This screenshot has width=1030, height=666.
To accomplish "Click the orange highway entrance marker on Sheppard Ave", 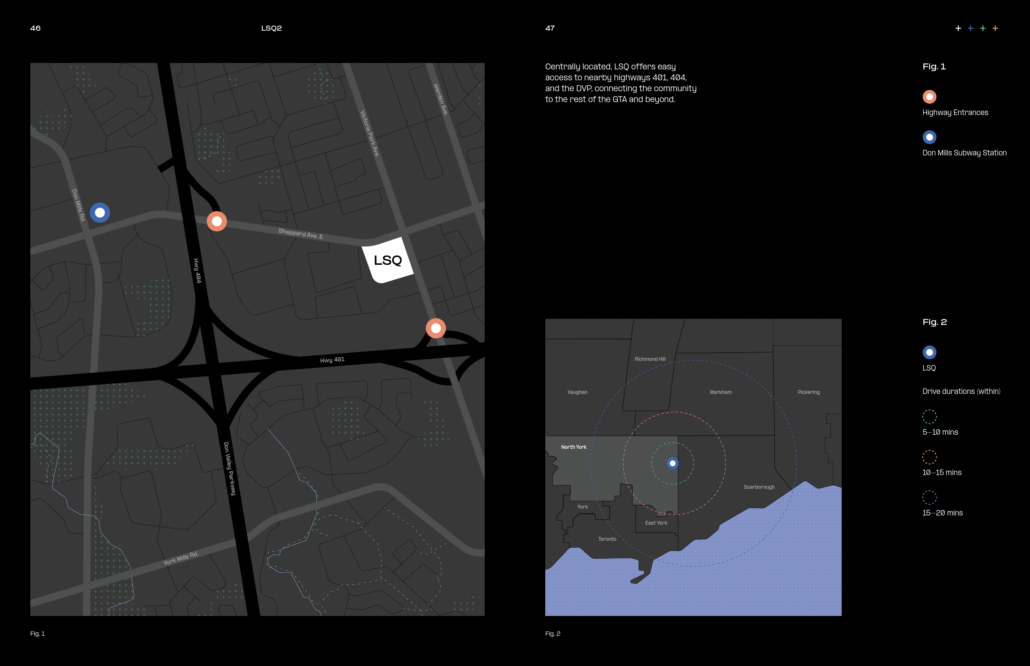I will click(217, 220).
